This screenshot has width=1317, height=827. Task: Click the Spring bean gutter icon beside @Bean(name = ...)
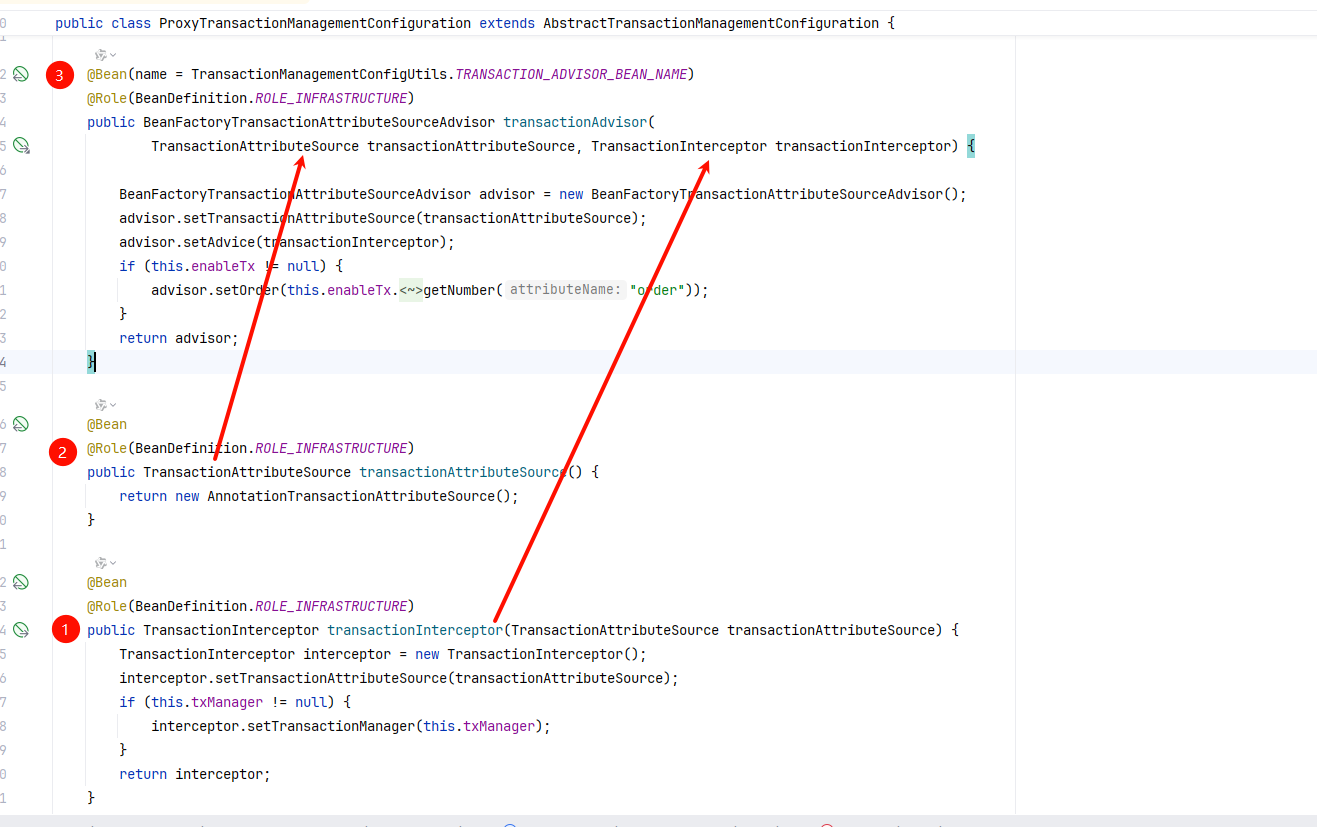pos(20,74)
